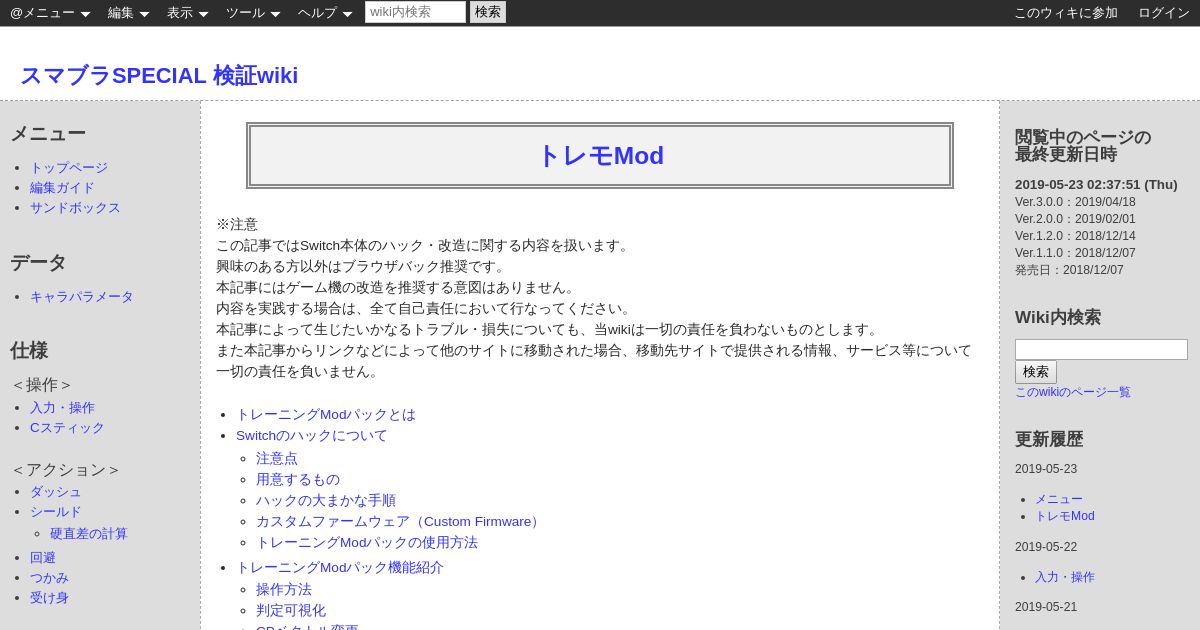Open スマブラSPECIAL 検証wiki site title
The image size is (1200, 630).
coord(159,75)
